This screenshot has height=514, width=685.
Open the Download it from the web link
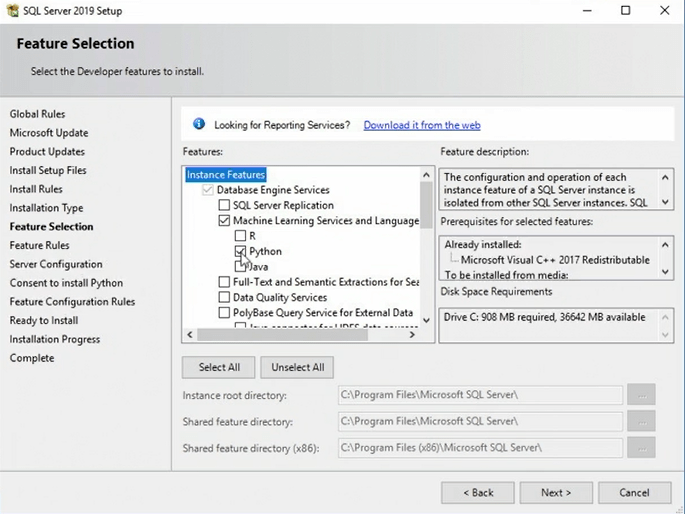pos(421,125)
